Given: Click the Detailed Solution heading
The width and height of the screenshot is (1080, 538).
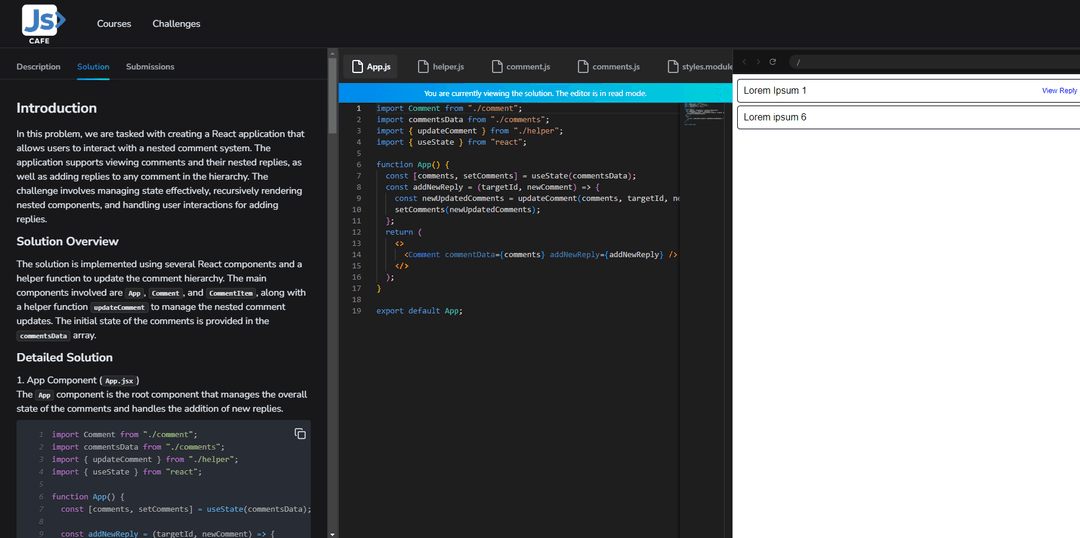Looking at the screenshot, I should click(65, 358).
